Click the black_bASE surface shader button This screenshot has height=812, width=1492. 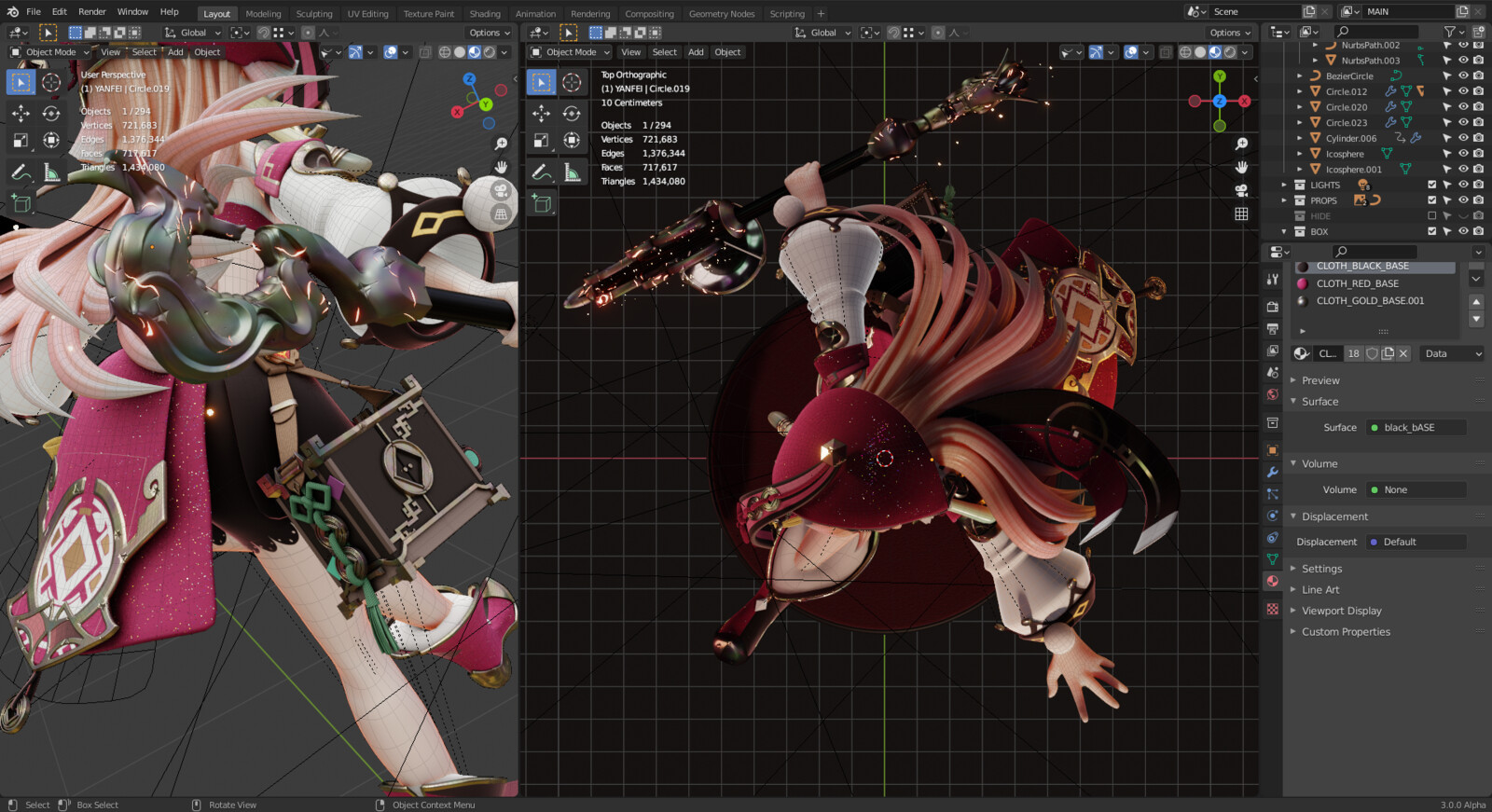pyautogui.click(x=1416, y=427)
